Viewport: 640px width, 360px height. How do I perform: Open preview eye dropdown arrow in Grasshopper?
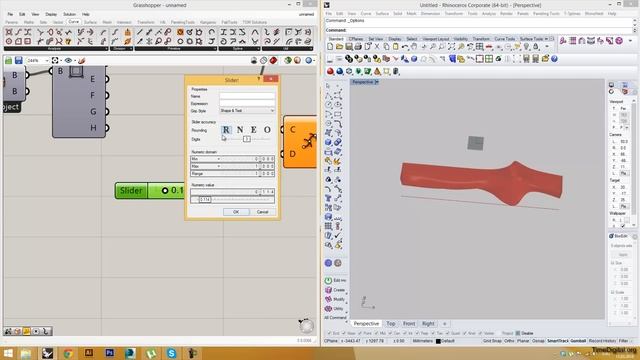pyautogui.click(x=75, y=61)
